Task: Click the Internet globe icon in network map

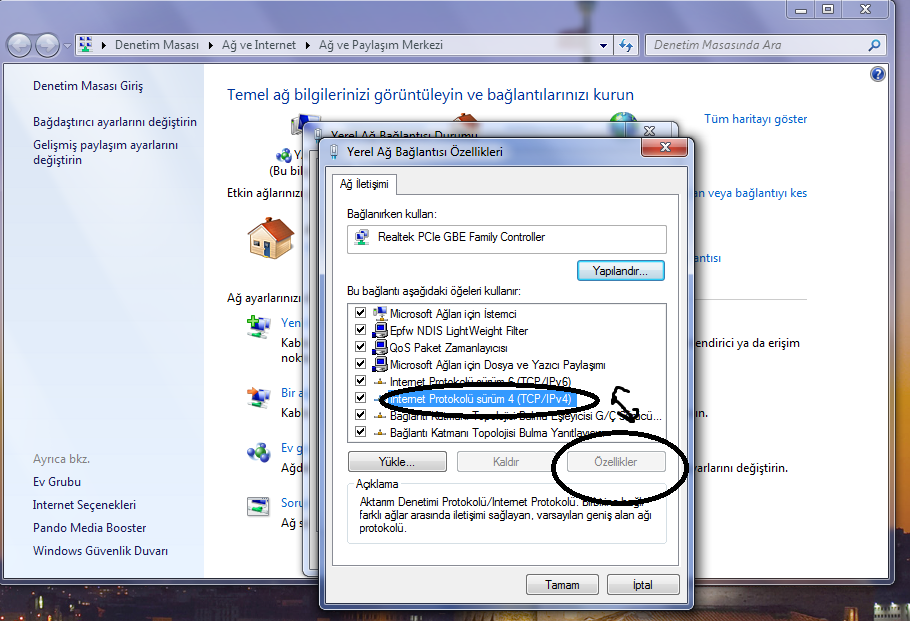Action: 624,123
